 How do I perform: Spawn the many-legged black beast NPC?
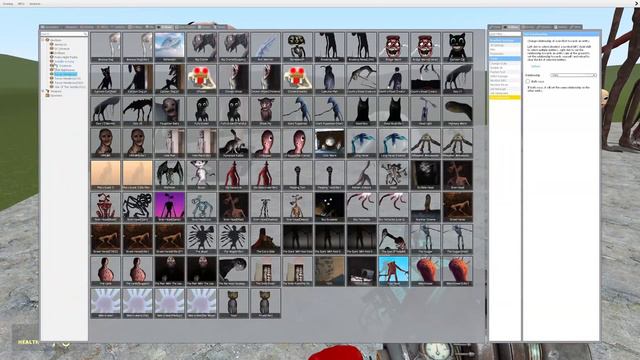[x=138, y=111]
